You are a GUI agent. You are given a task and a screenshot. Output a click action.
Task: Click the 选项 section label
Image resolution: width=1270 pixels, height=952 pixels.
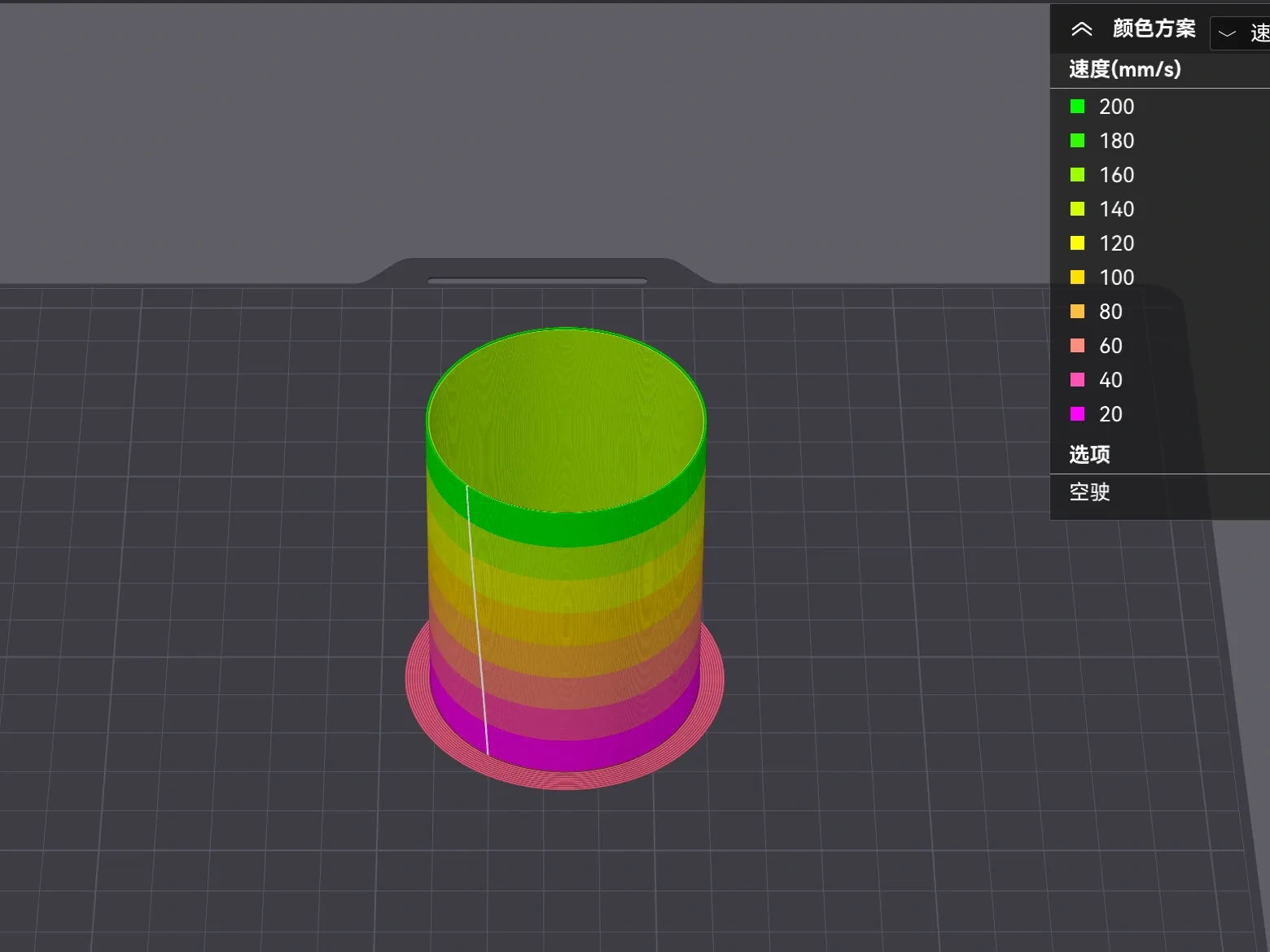coord(1088,455)
